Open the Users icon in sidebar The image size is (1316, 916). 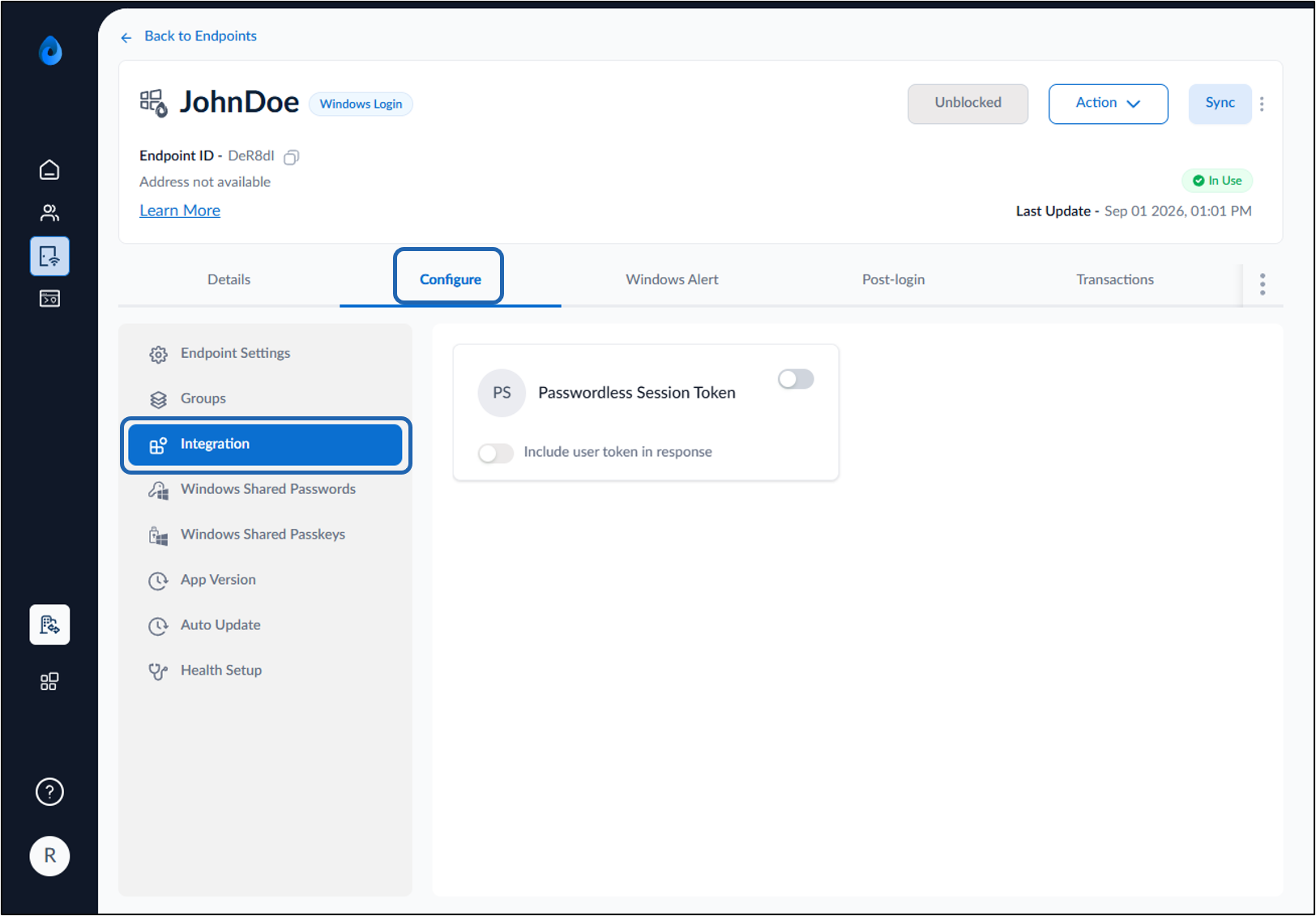[x=49, y=213]
